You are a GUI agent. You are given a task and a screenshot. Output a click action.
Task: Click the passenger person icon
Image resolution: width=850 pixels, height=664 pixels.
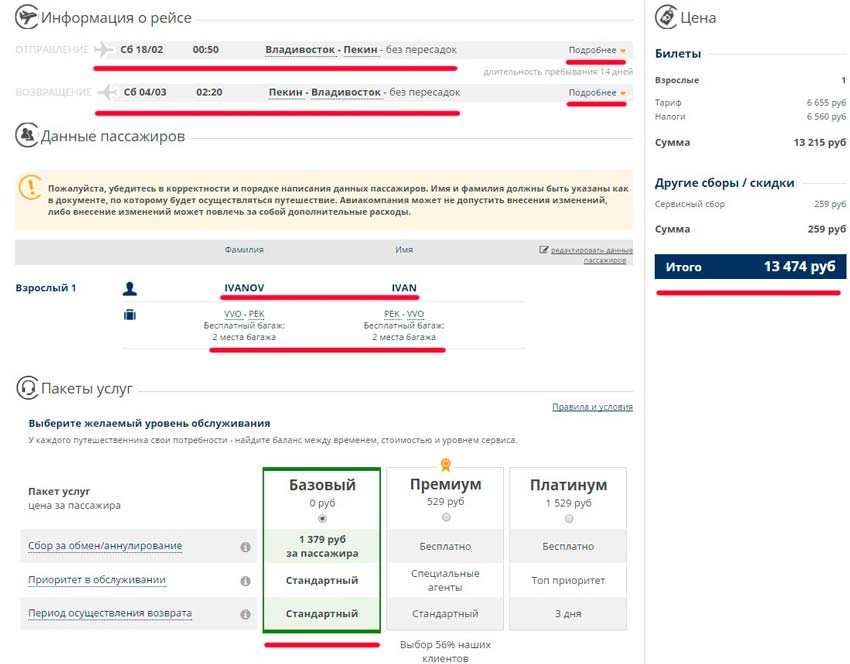point(129,289)
